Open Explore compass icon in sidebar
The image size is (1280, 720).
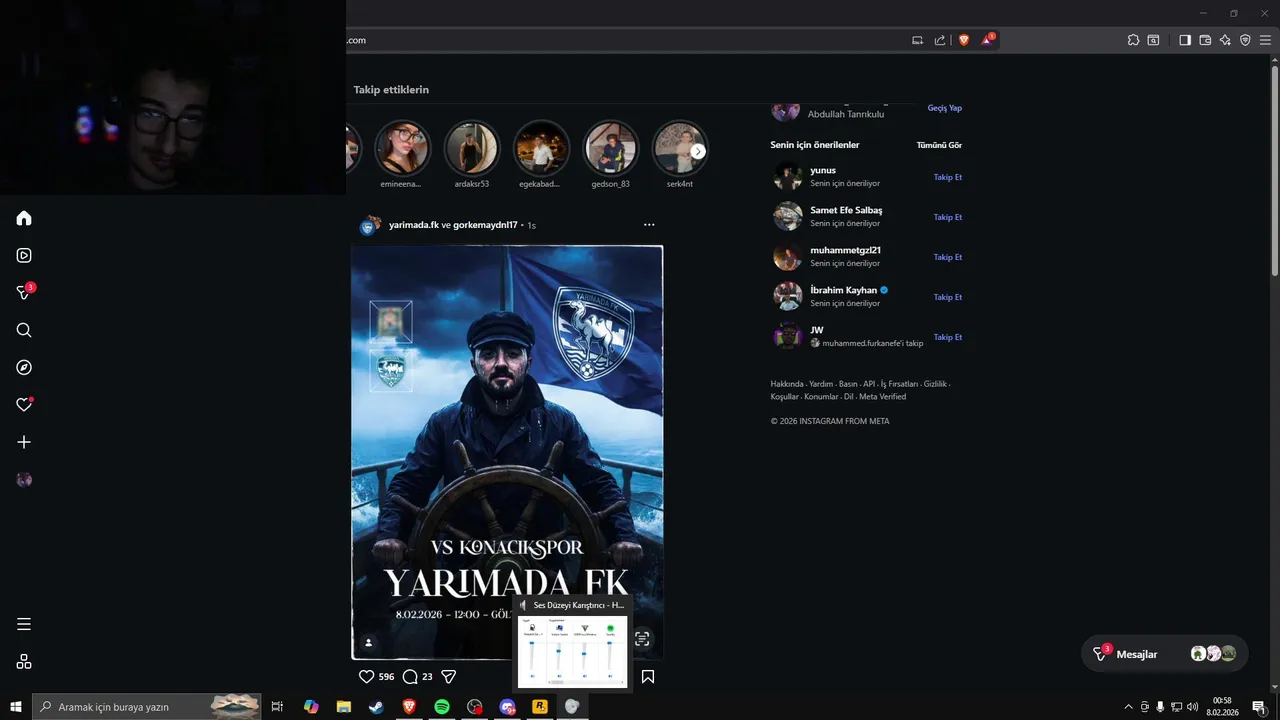(x=24, y=367)
